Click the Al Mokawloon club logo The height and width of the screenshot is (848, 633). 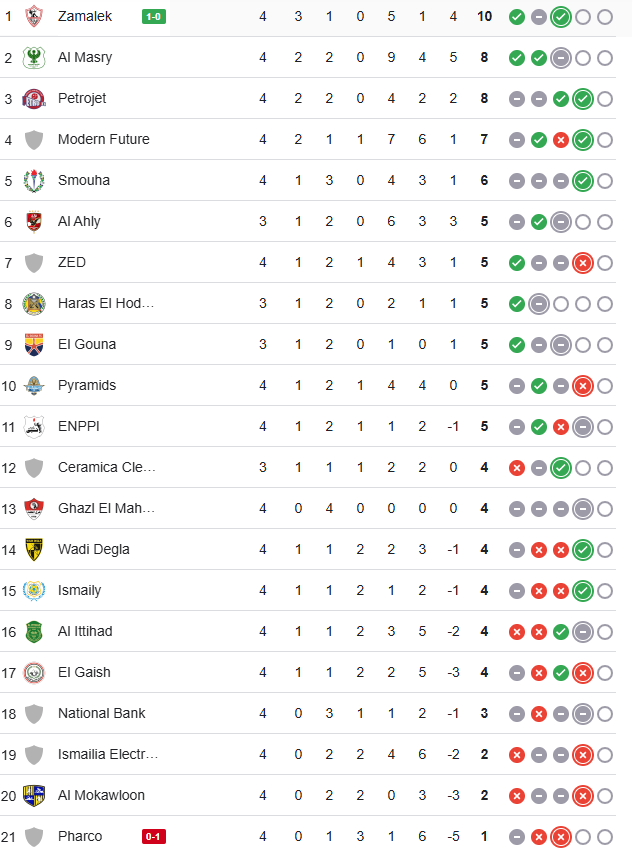tap(34, 796)
